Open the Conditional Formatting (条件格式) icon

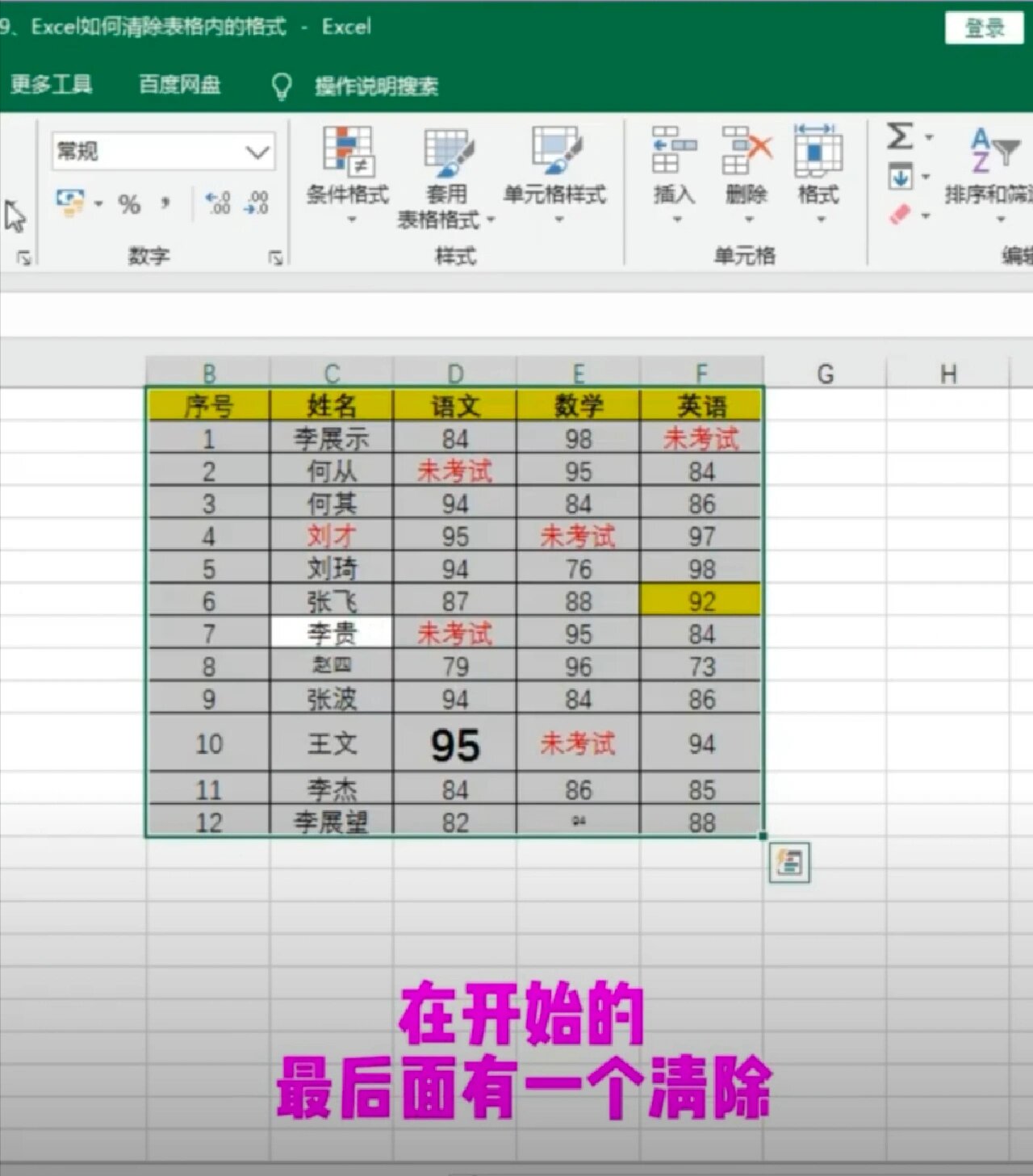(348, 151)
